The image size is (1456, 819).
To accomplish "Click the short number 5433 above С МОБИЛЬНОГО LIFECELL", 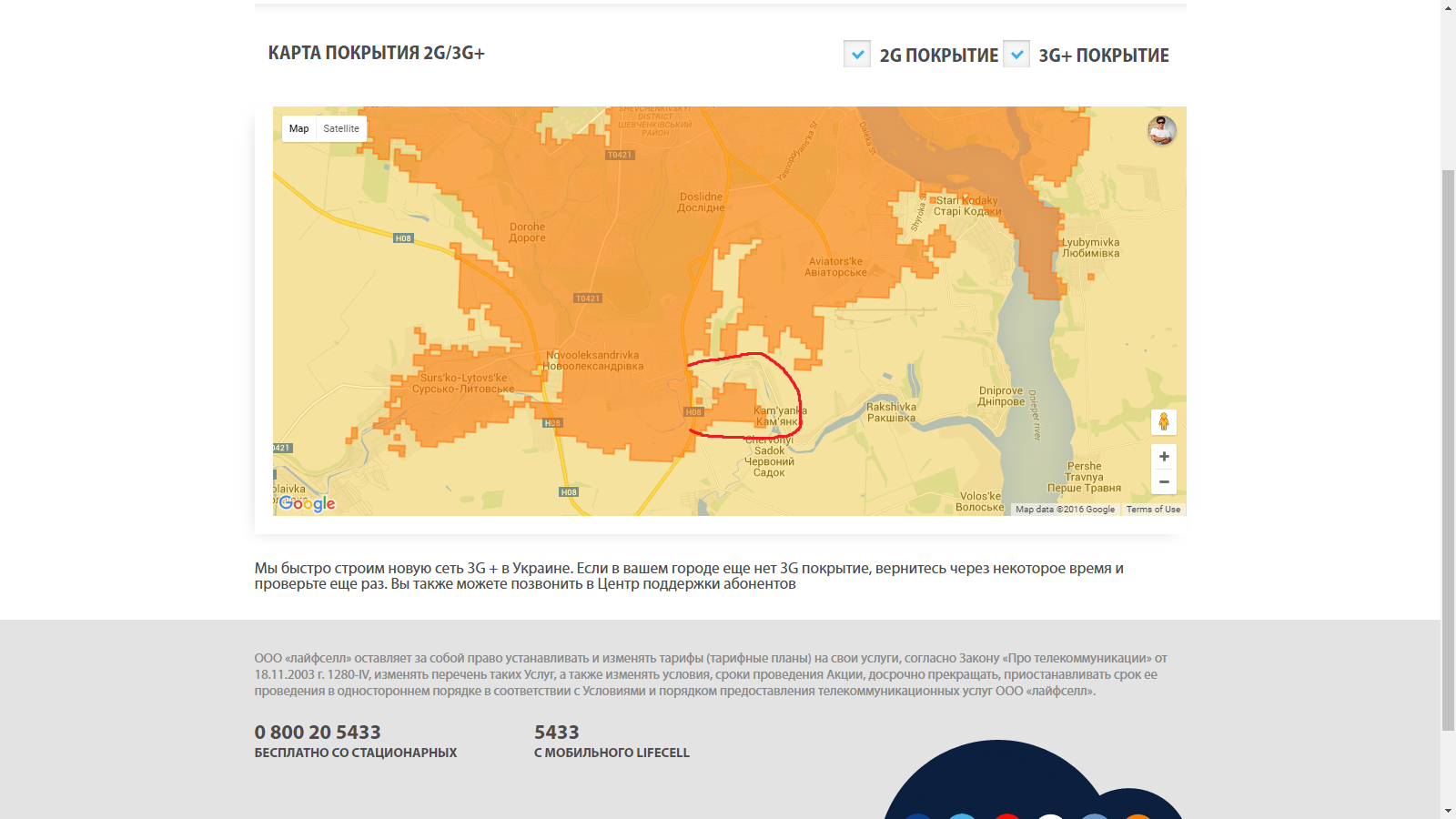I will click(x=557, y=732).
